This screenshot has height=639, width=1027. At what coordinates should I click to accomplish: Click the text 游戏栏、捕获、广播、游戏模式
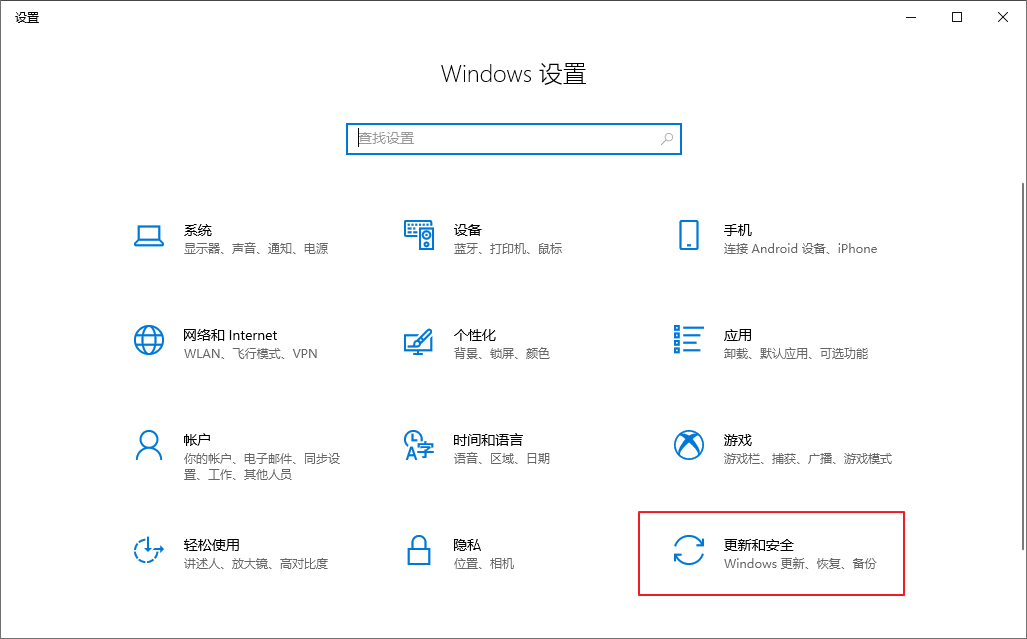pos(808,458)
